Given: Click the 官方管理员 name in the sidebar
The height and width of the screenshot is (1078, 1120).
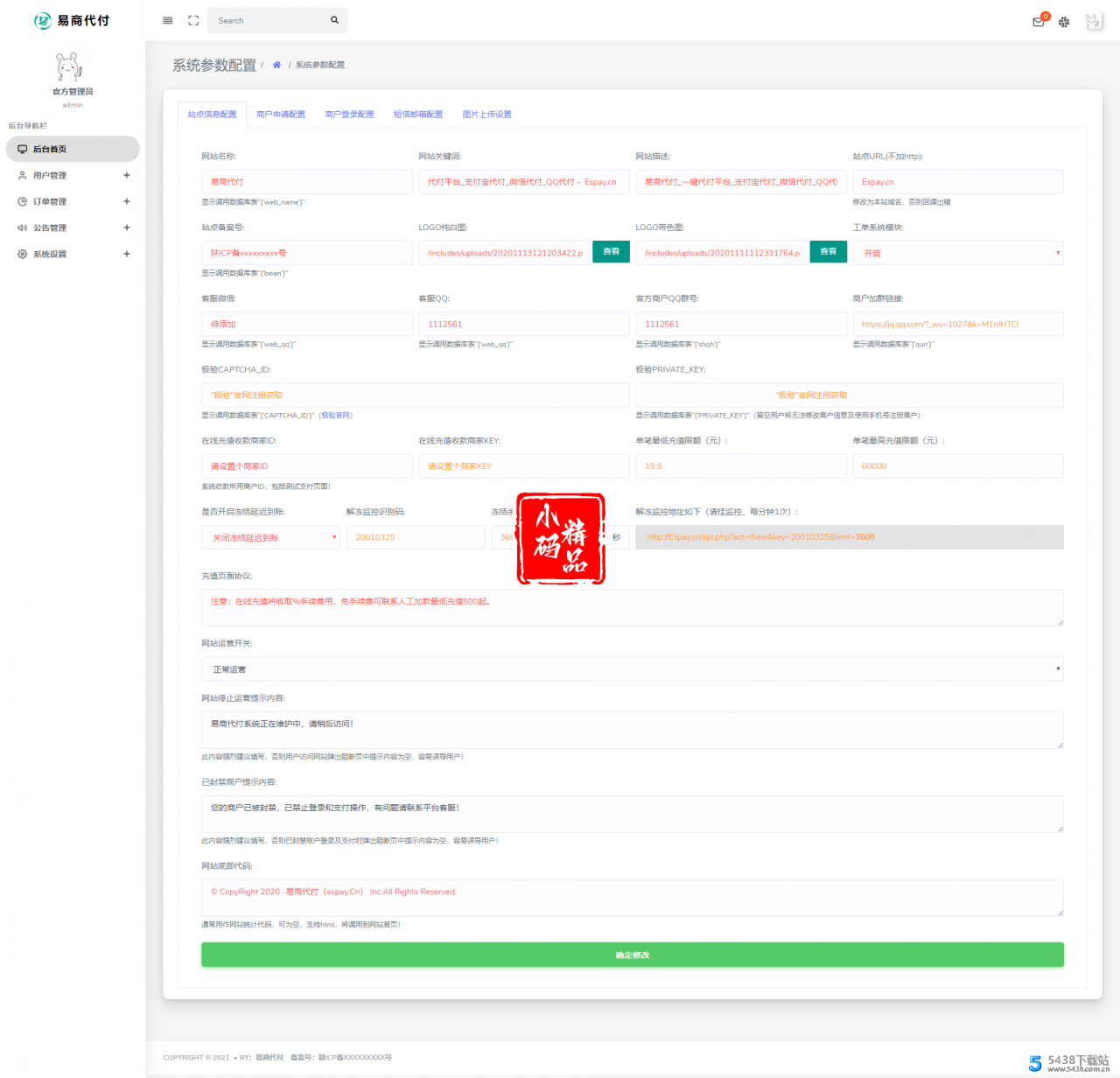Looking at the screenshot, I should pyautogui.click(x=73, y=92).
